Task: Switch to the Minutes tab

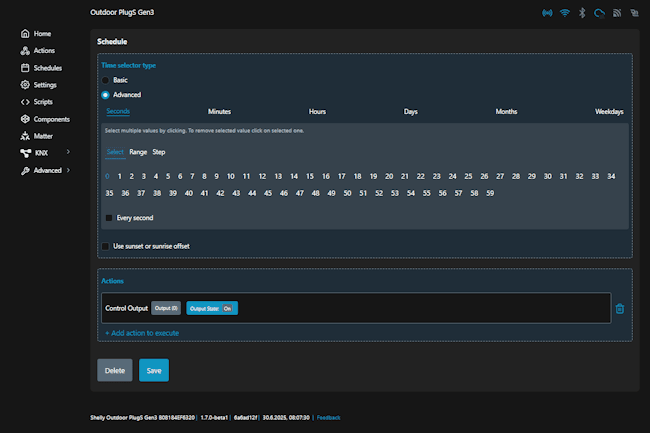Action: tap(219, 112)
